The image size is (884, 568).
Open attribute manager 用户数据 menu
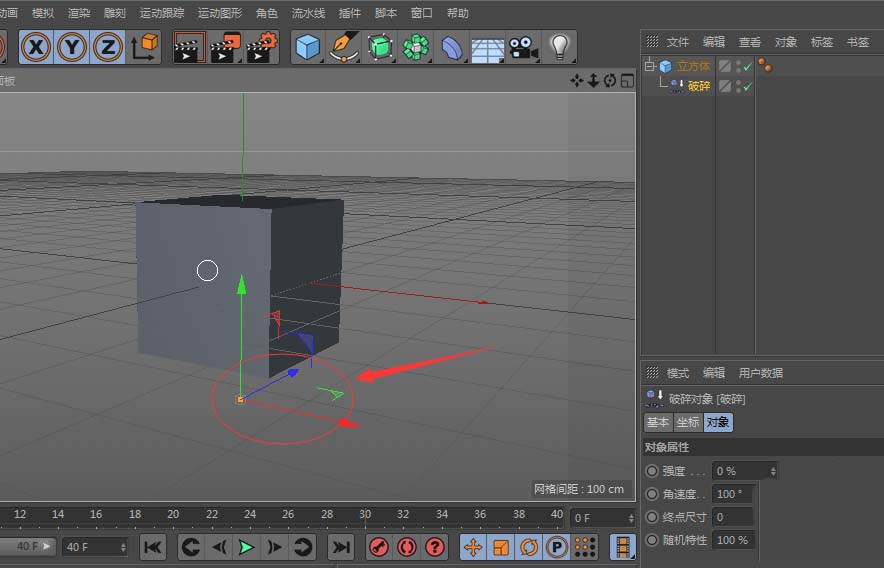point(761,373)
